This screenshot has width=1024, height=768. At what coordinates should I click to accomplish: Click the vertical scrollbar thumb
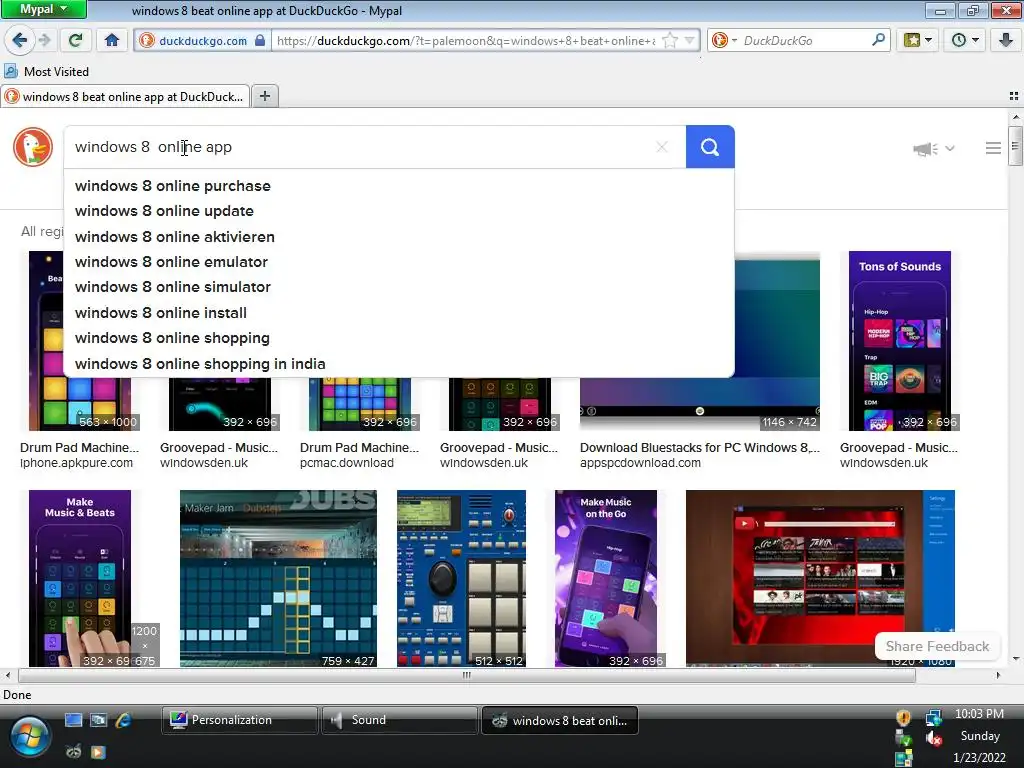pyautogui.click(x=1015, y=145)
